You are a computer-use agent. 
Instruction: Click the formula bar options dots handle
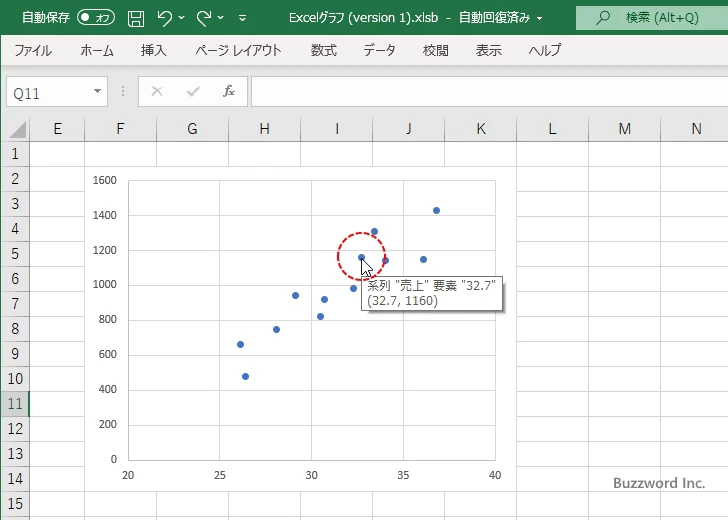click(x=123, y=91)
